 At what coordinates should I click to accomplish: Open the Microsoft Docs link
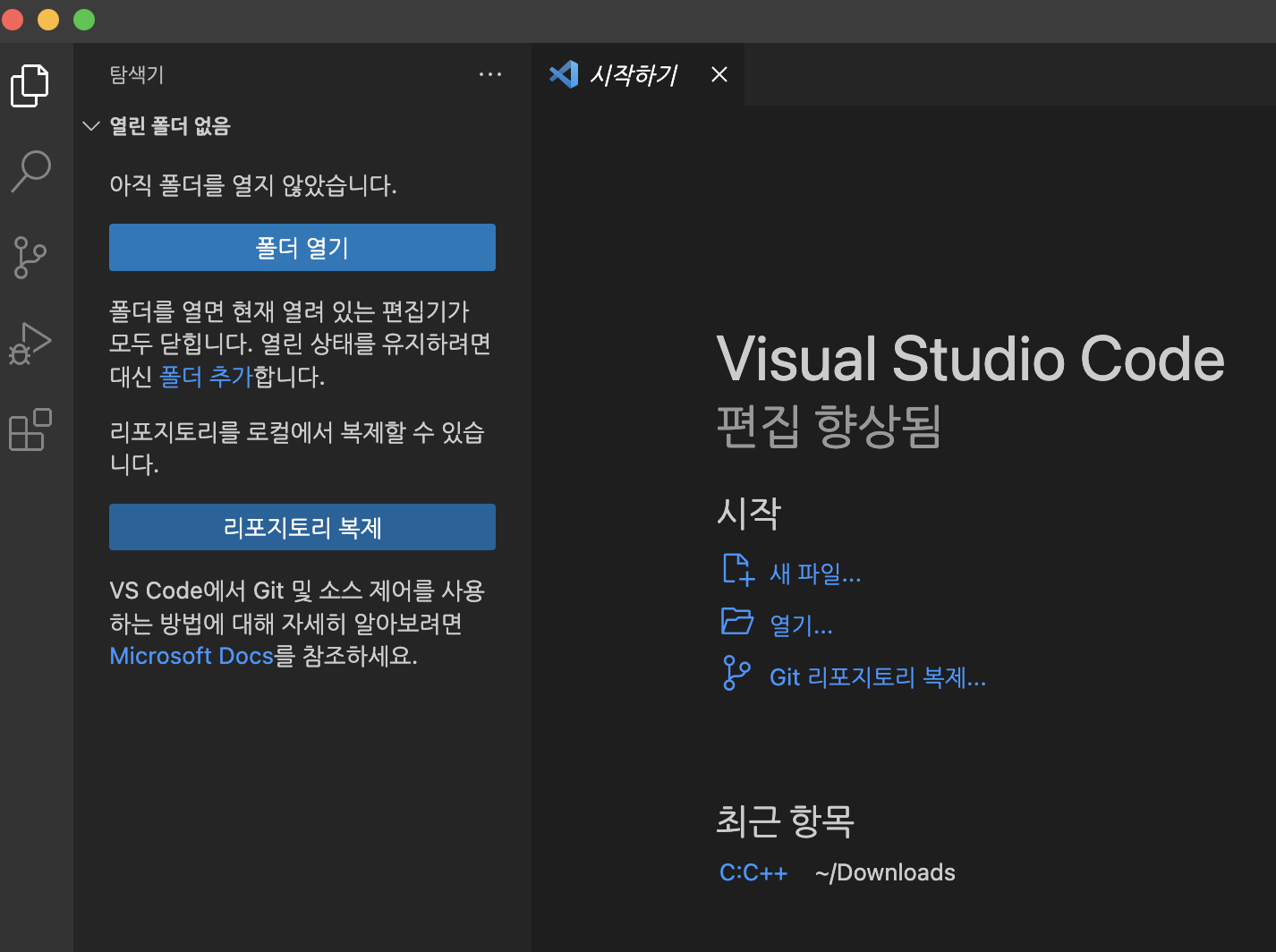[x=191, y=656]
